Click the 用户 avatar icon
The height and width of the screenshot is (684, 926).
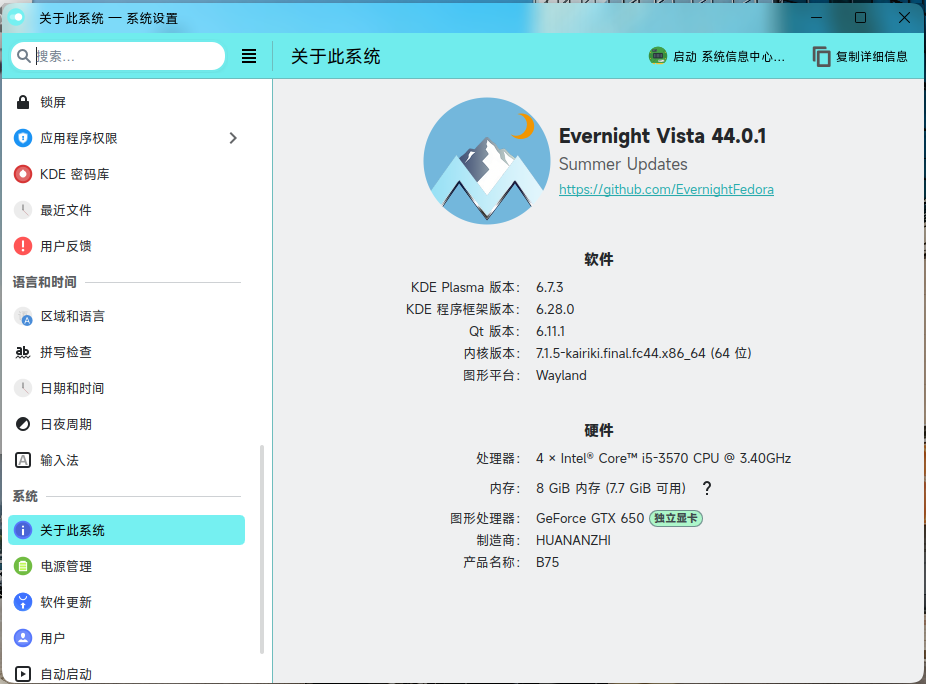point(23,638)
